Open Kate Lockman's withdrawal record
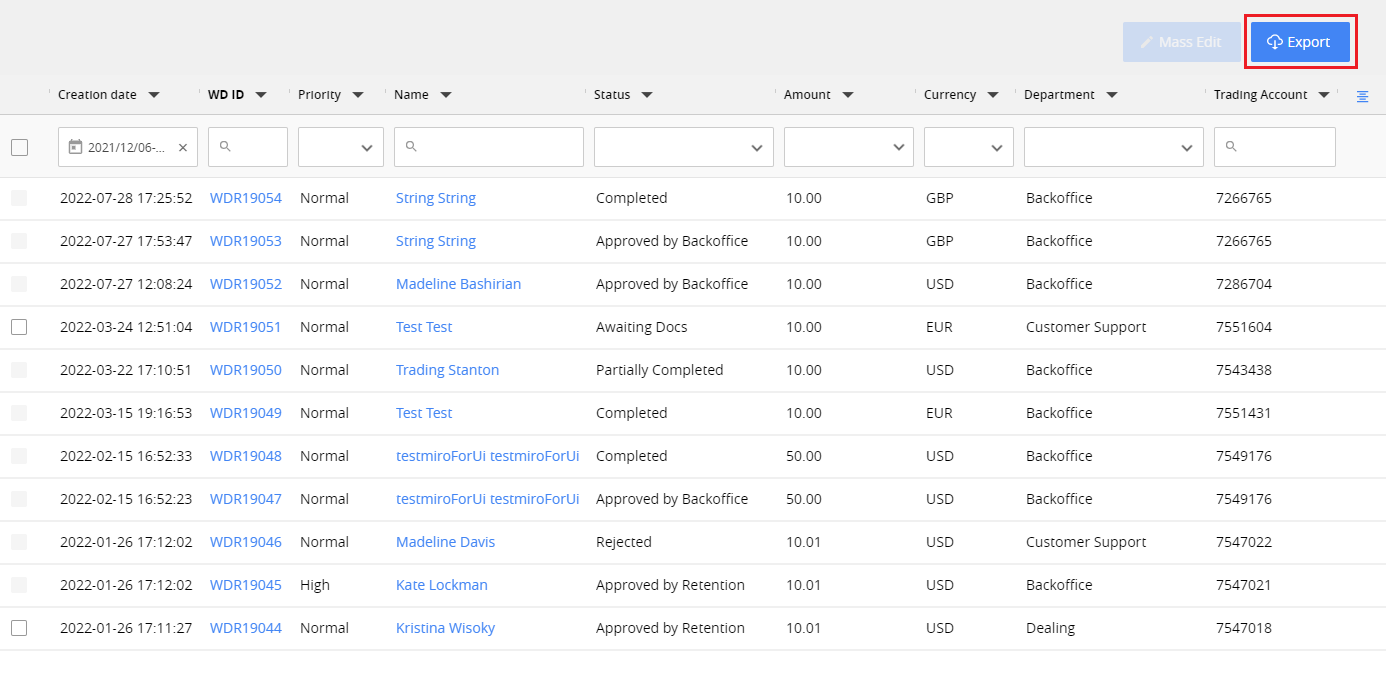The height and width of the screenshot is (675, 1386). click(442, 584)
